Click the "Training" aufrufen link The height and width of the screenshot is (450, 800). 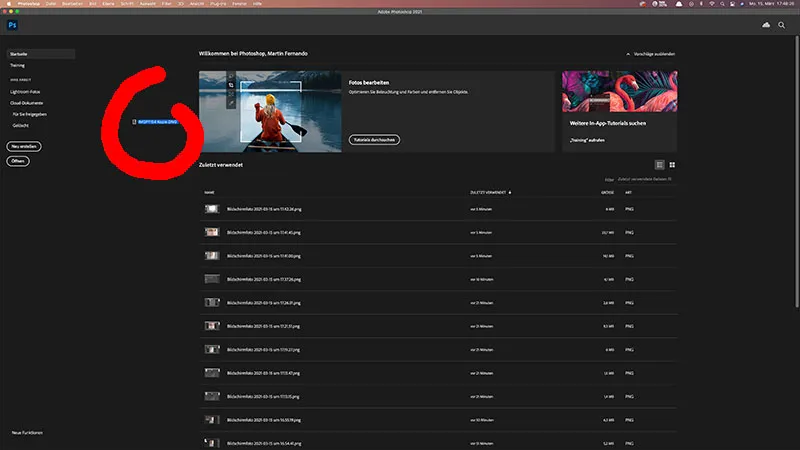[x=587, y=140]
